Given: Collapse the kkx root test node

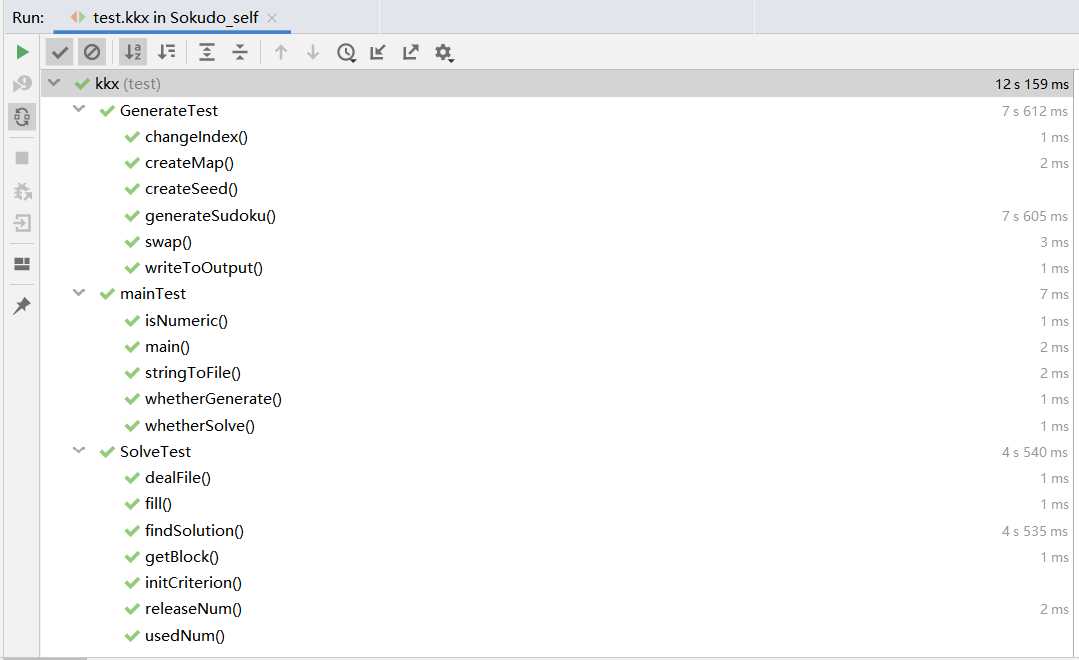Looking at the screenshot, I should point(54,83).
